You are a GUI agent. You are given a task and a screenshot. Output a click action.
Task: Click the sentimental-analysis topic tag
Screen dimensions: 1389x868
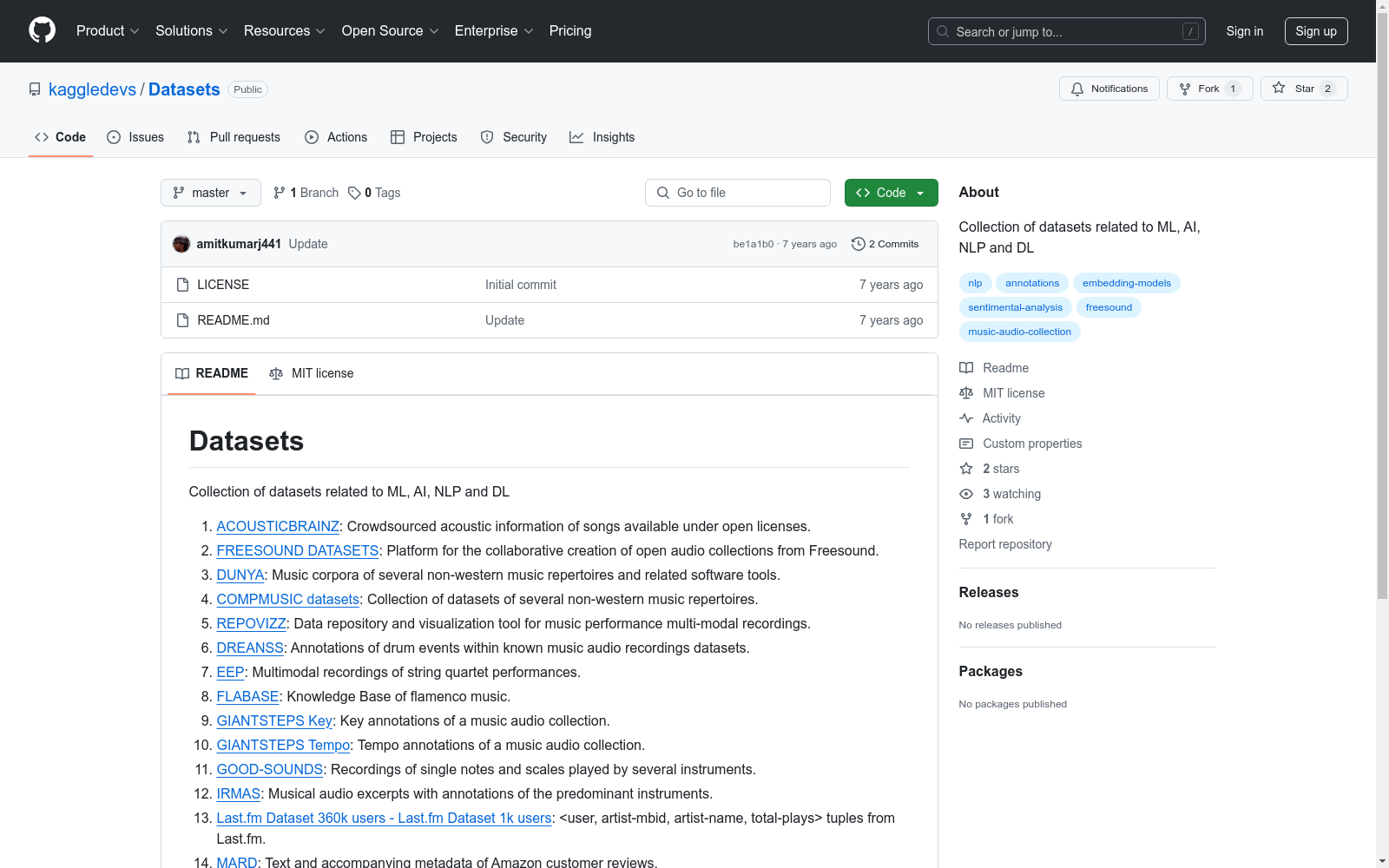1016,307
